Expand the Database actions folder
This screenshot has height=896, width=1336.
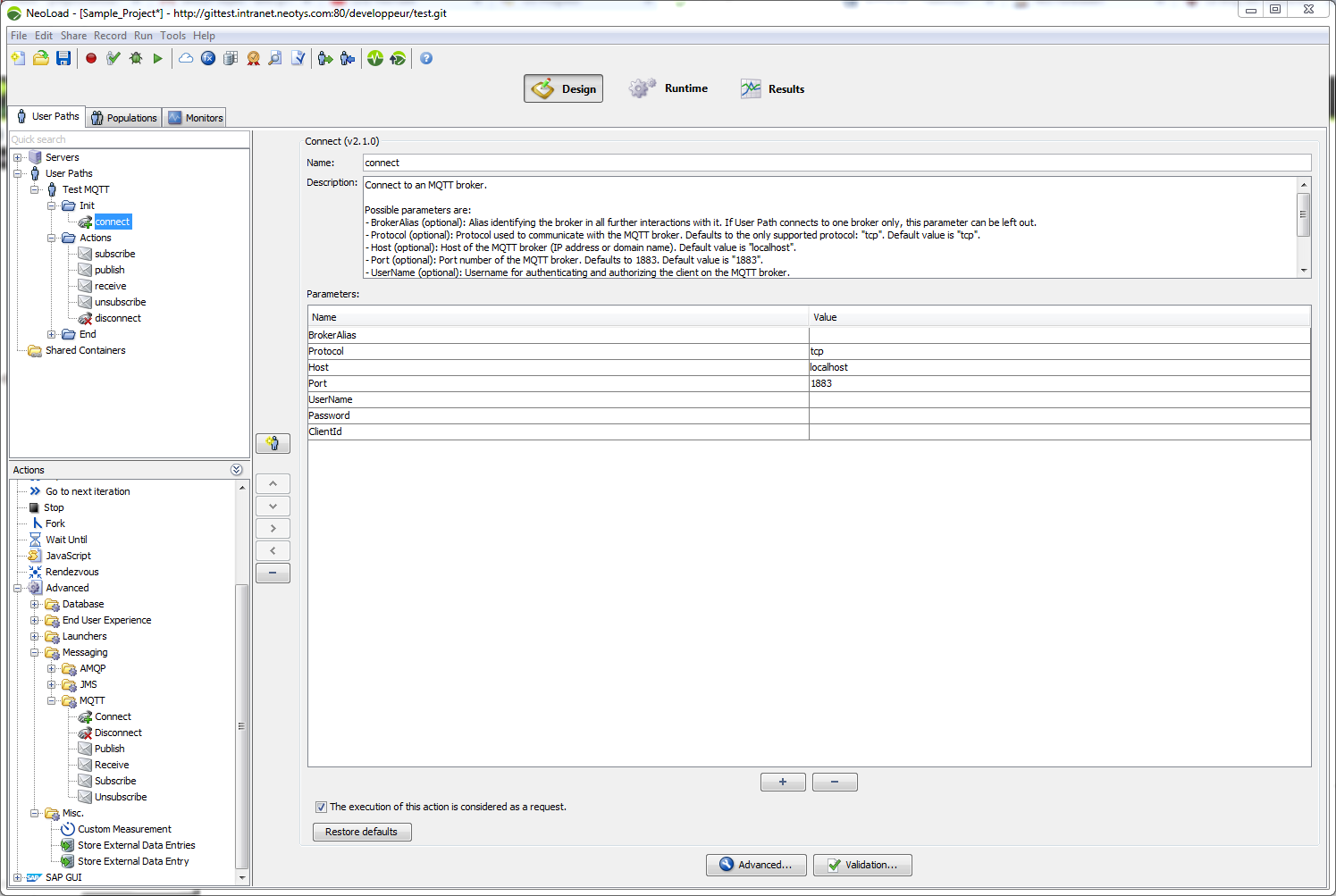click(x=35, y=604)
